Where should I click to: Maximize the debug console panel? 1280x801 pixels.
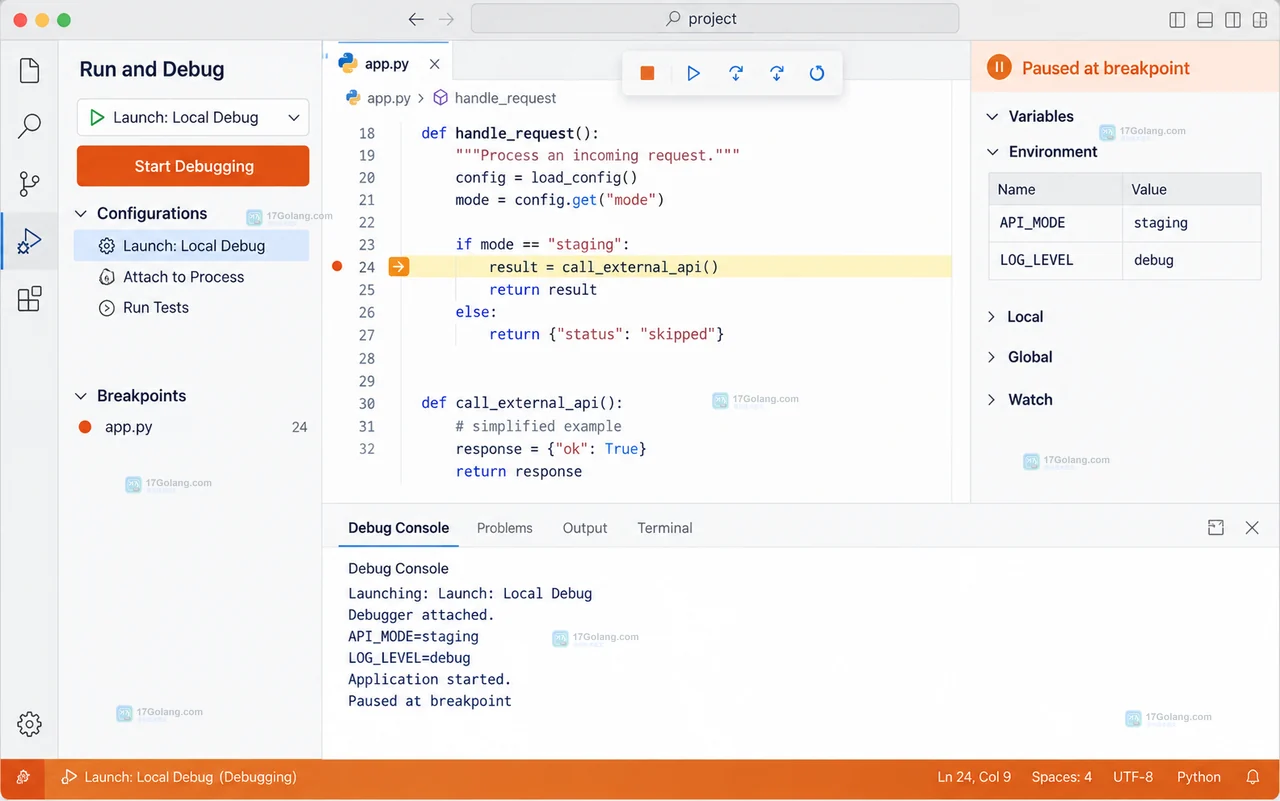[x=1216, y=528]
